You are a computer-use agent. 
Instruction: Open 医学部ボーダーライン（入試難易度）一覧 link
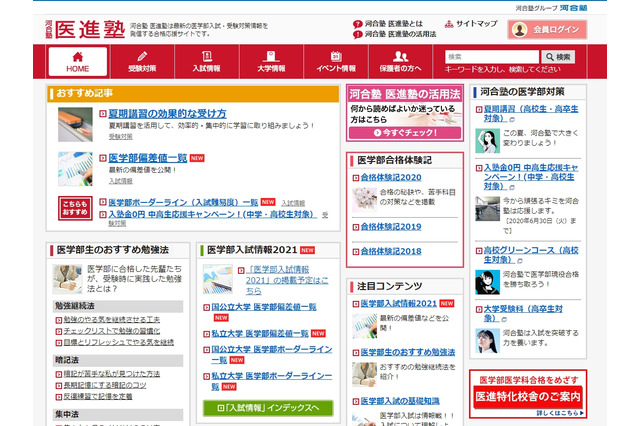pyautogui.click(x=183, y=202)
